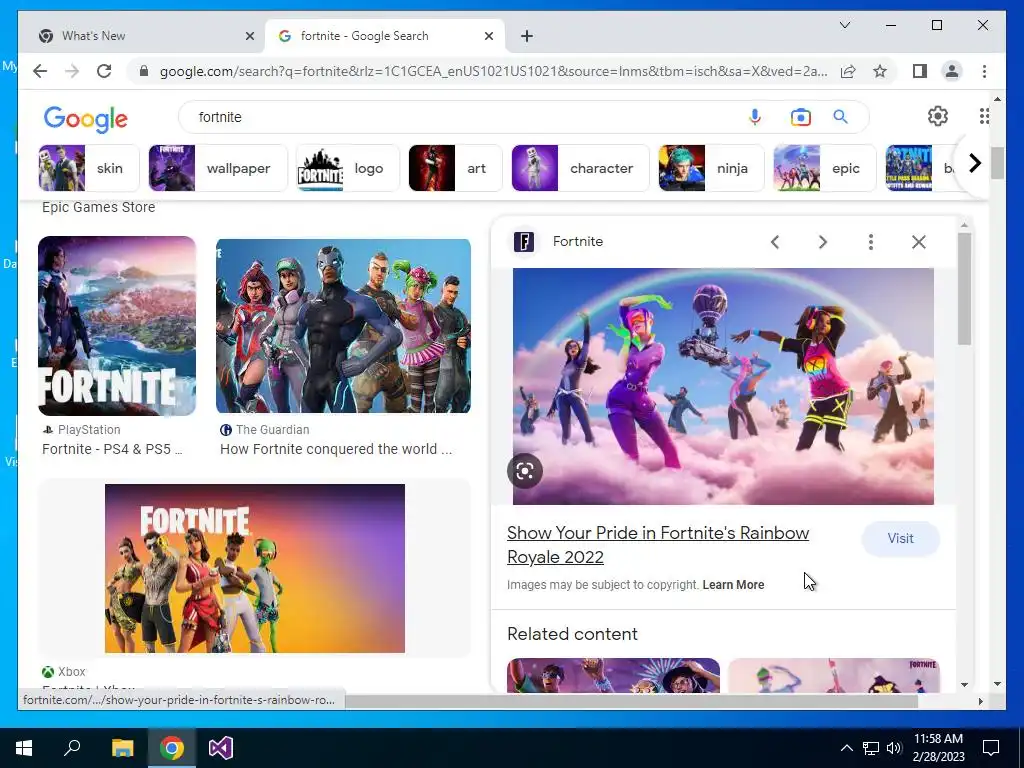The image size is (1024, 768).
Task: Open Show Your Pride in Fortnite's Rainbow Royale link
Action: click(658, 545)
